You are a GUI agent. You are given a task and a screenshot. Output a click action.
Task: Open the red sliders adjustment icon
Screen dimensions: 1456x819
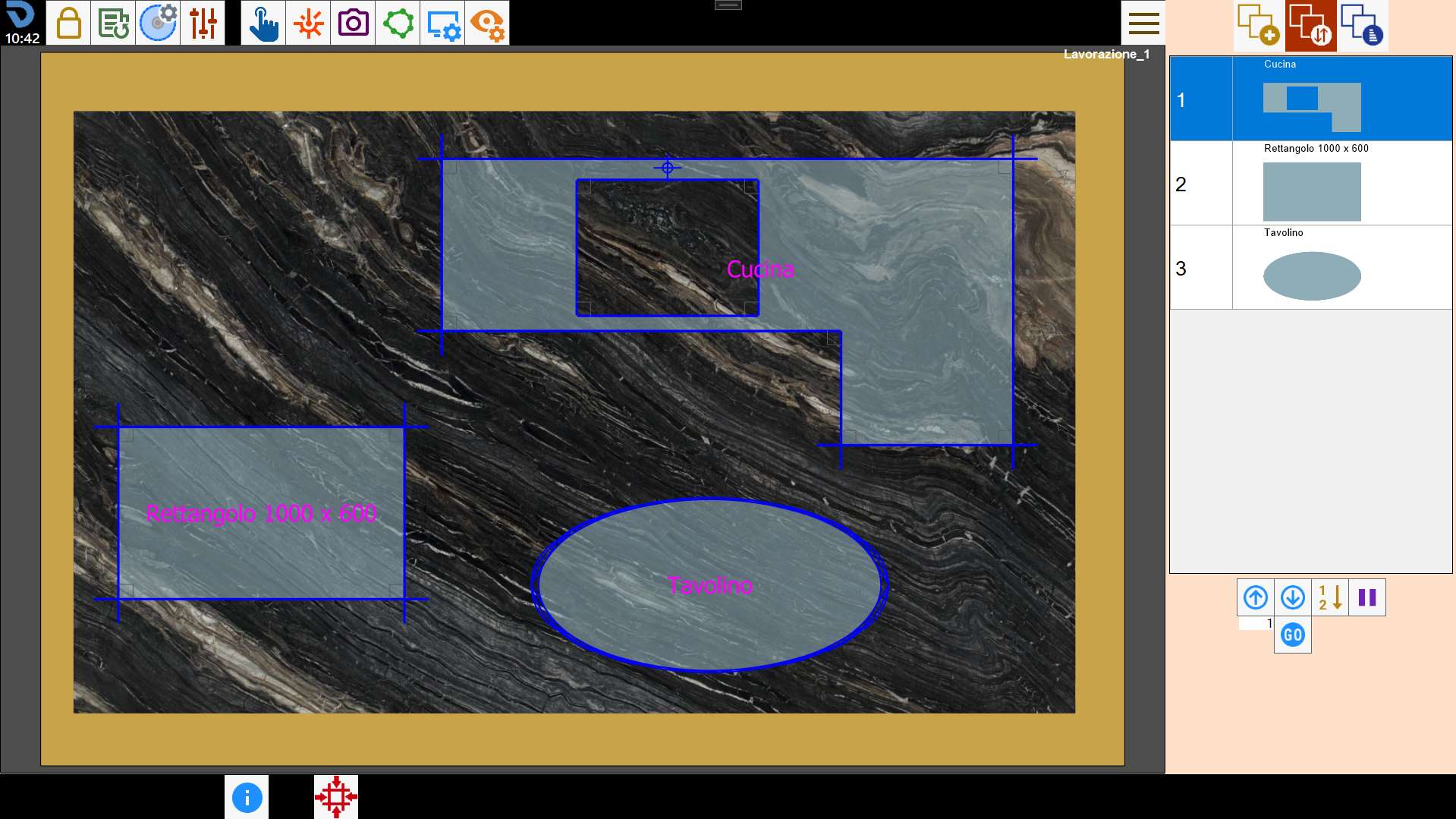click(203, 23)
